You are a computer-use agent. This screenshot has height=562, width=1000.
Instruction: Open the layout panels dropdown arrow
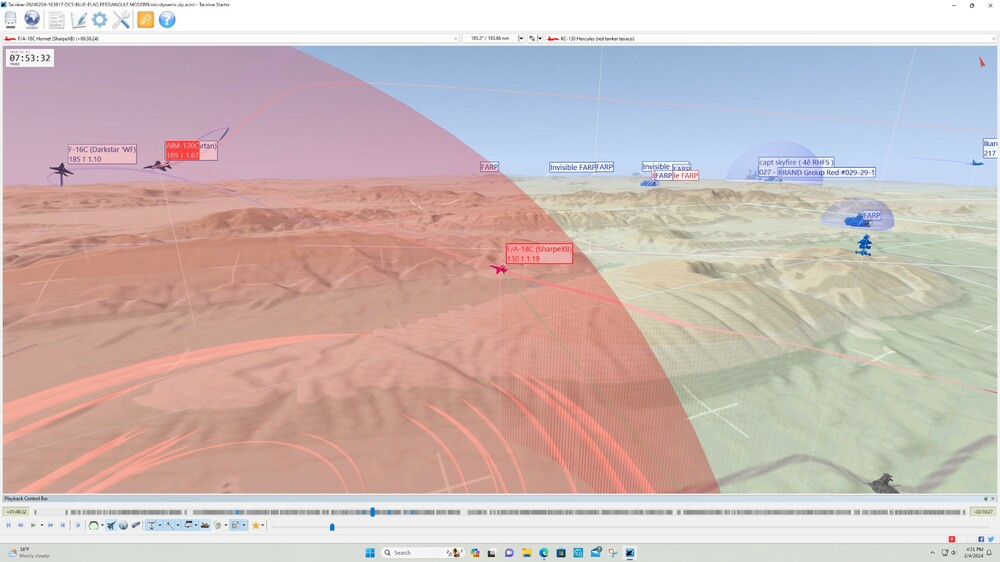coord(244,525)
